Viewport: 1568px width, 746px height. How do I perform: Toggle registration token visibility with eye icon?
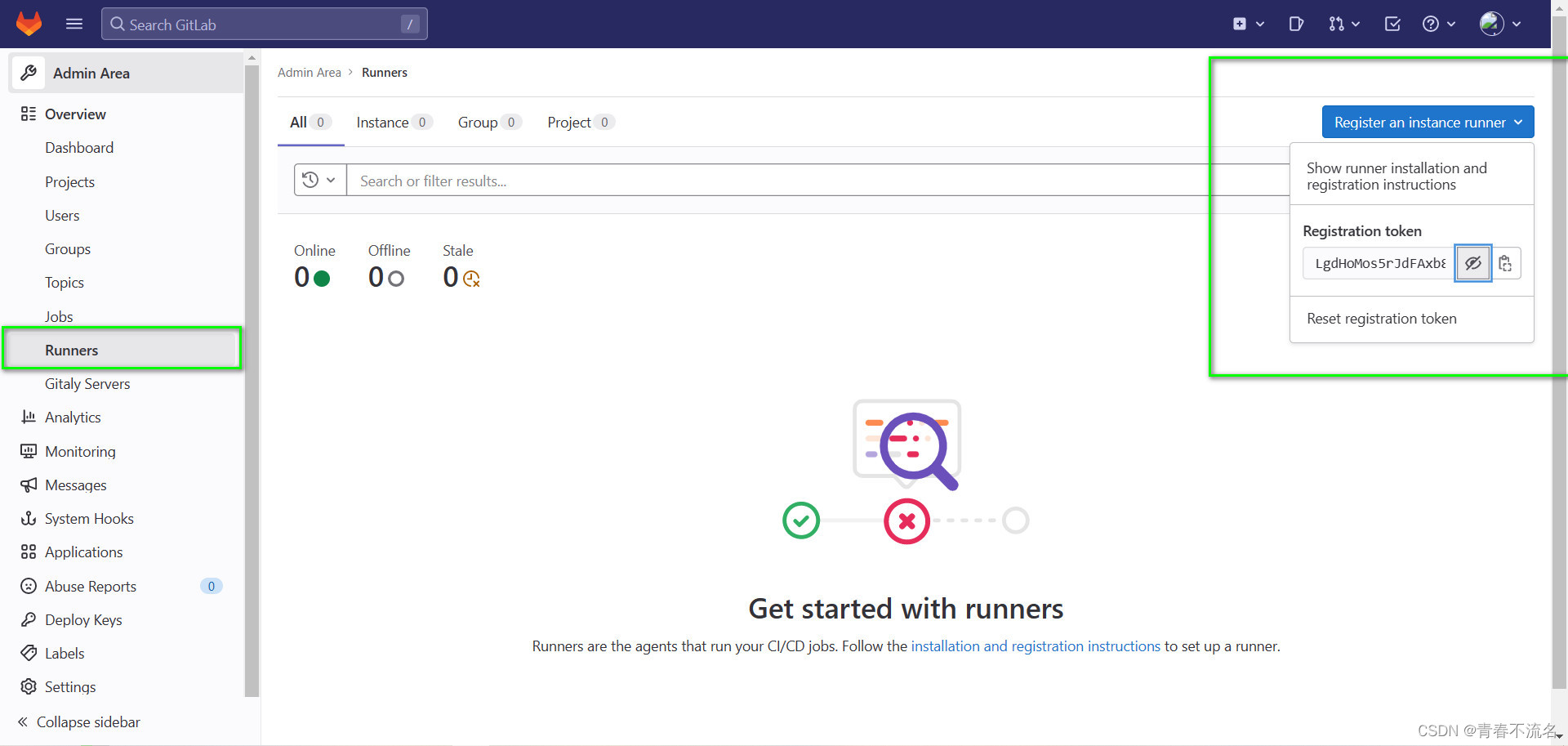coord(1472,263)
